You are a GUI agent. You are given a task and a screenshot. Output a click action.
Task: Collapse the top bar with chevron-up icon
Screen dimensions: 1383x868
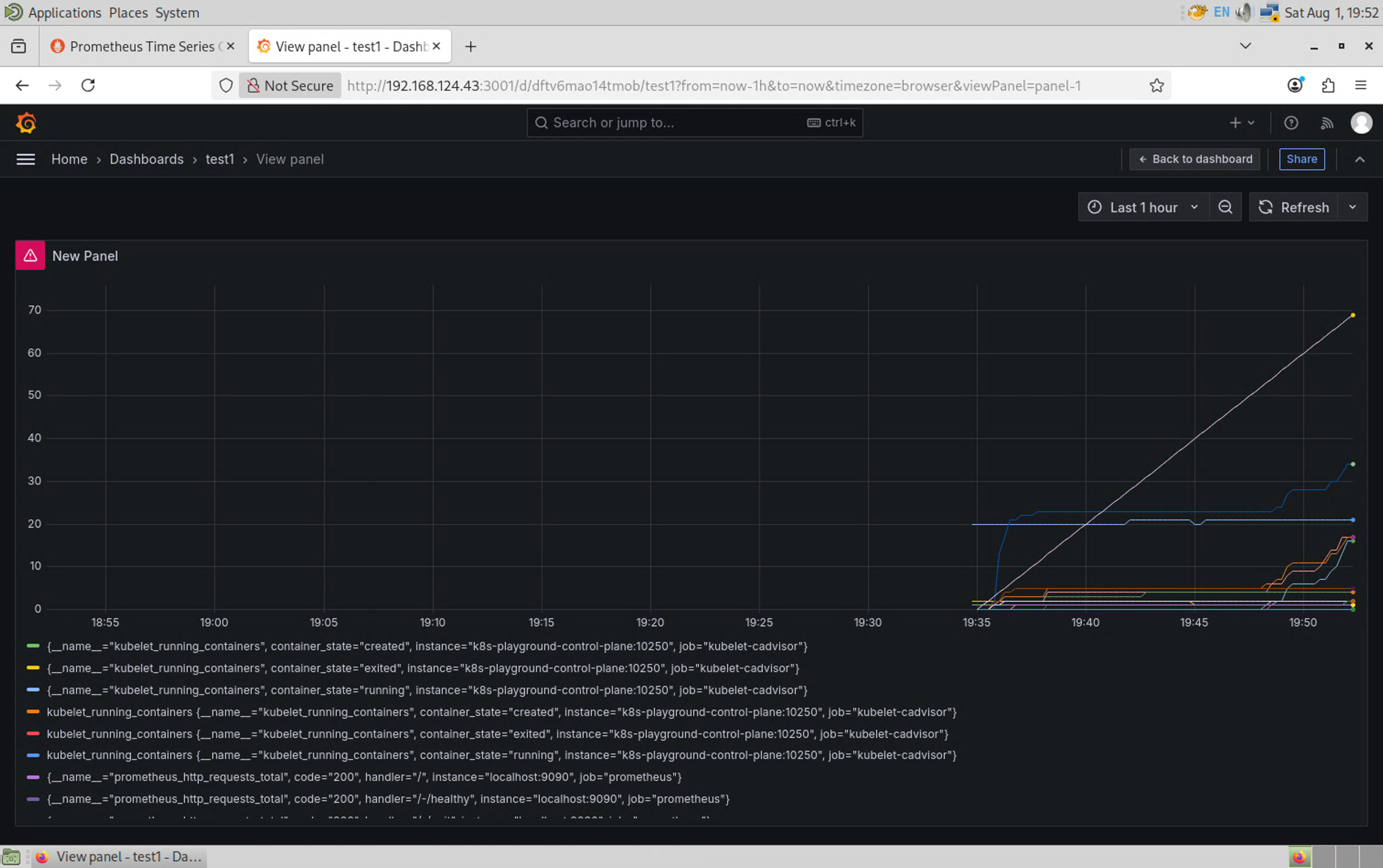click(x=1360, y=159)
